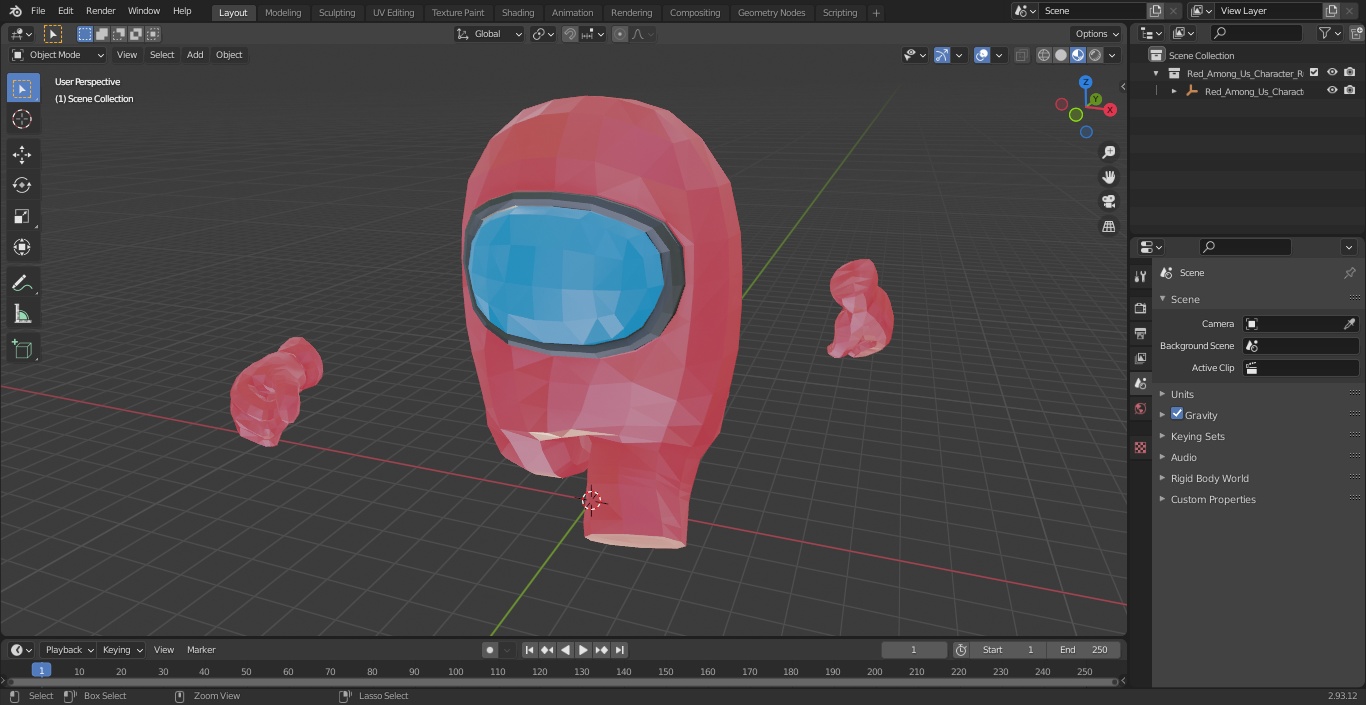Toggle snapping magnet
The image size is (1366, 705).
click(x=570, y=34)
